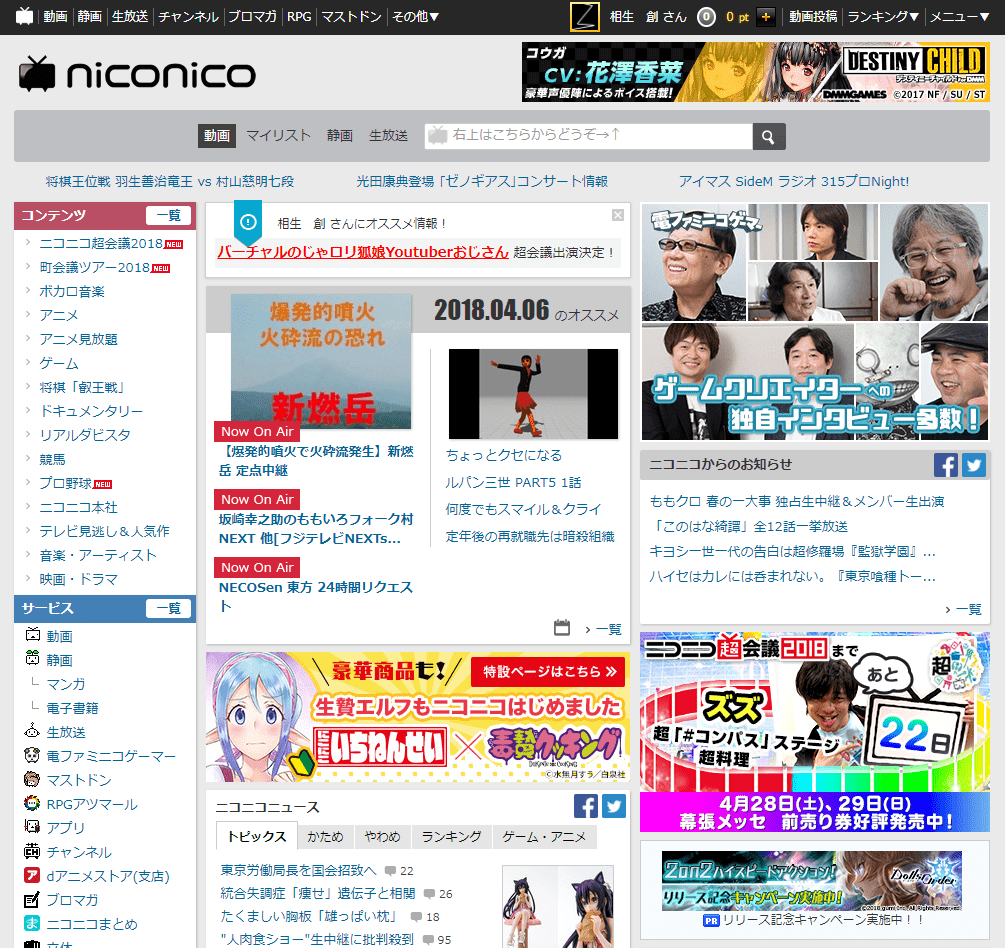Open ボカロ音楽 content link
1005x948 pixels.
pyautogui.click(x=72, y=292)
